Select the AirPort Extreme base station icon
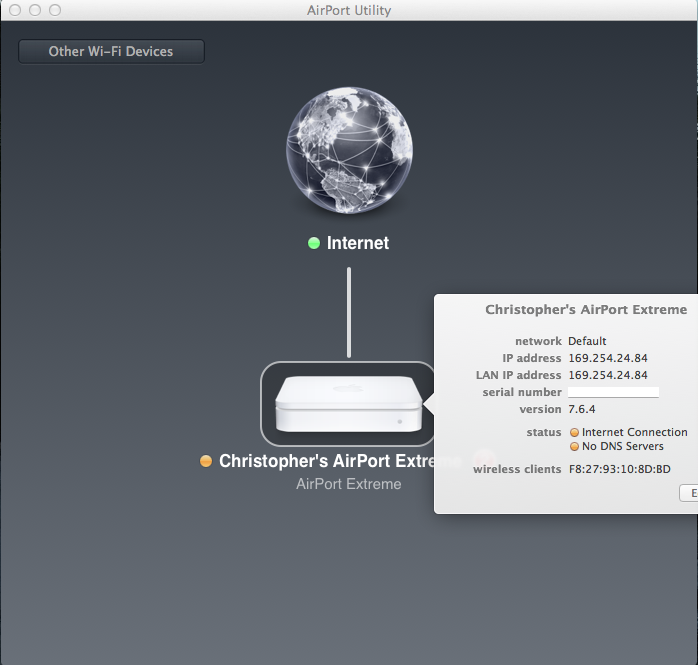 pos(349,404)
